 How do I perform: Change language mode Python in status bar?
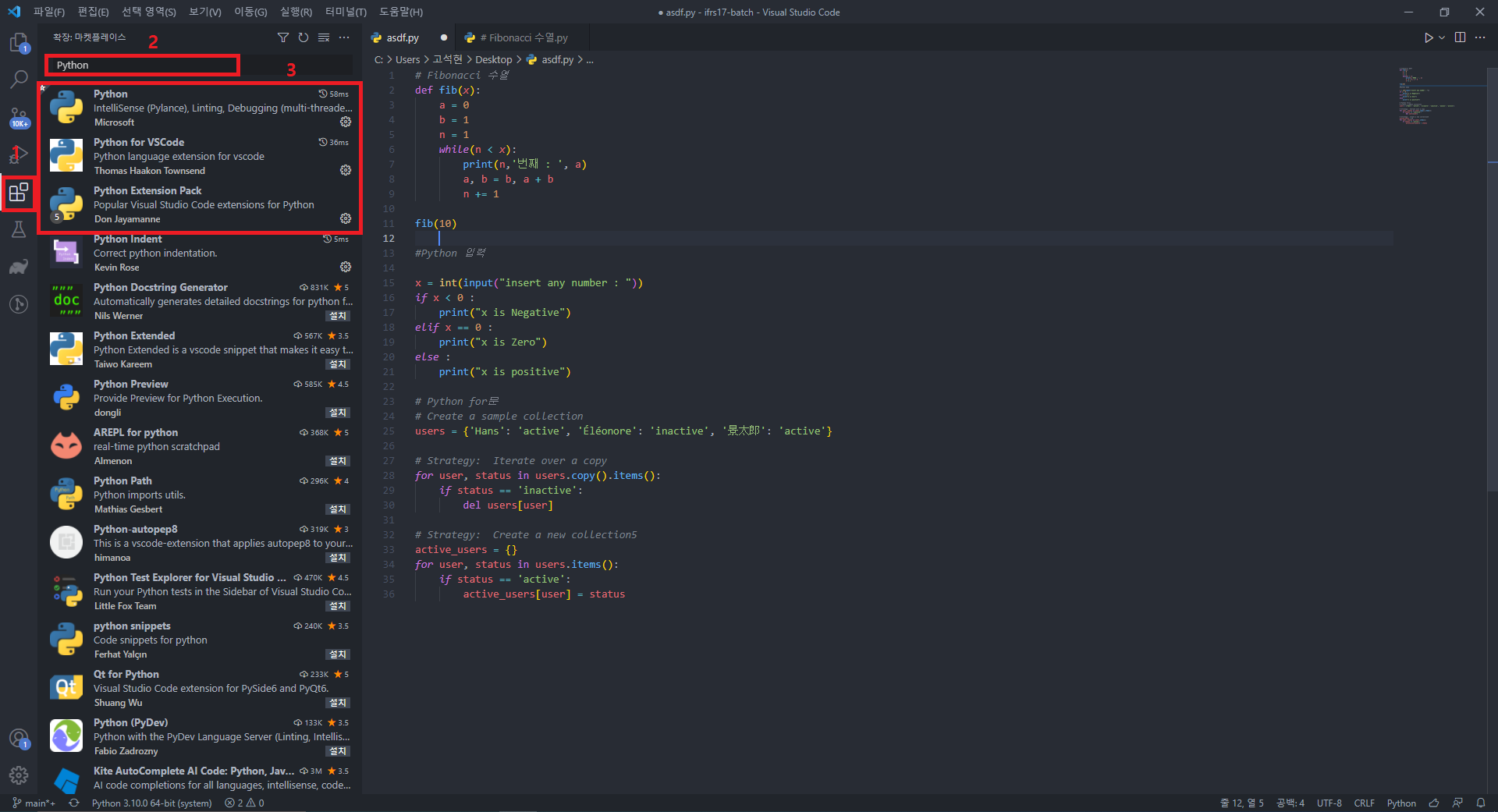pyautogui.click(x=1401, y=803)
